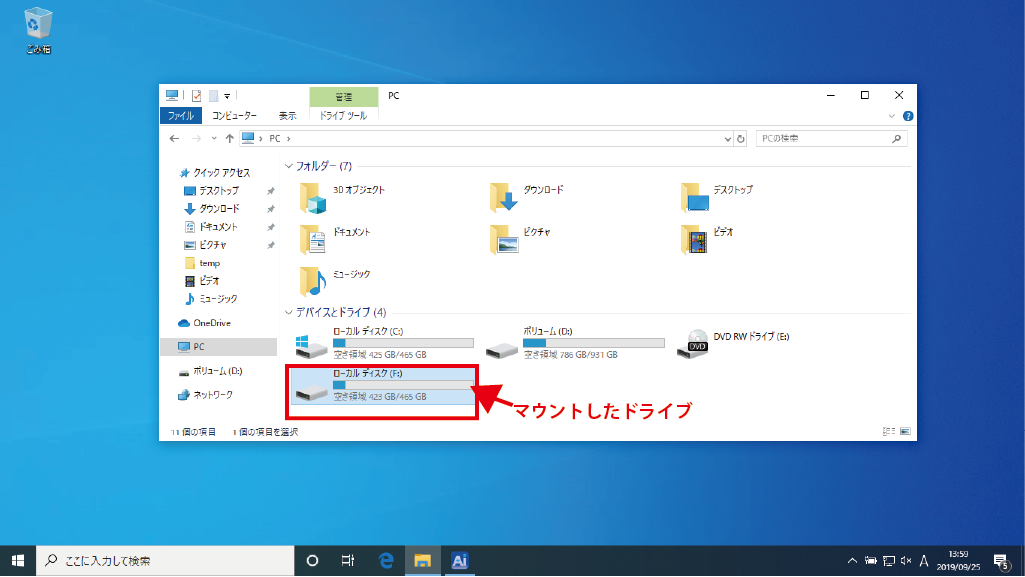Open the DVD RW Drive (E:)

pyautogui.click(x=692, y=344)
